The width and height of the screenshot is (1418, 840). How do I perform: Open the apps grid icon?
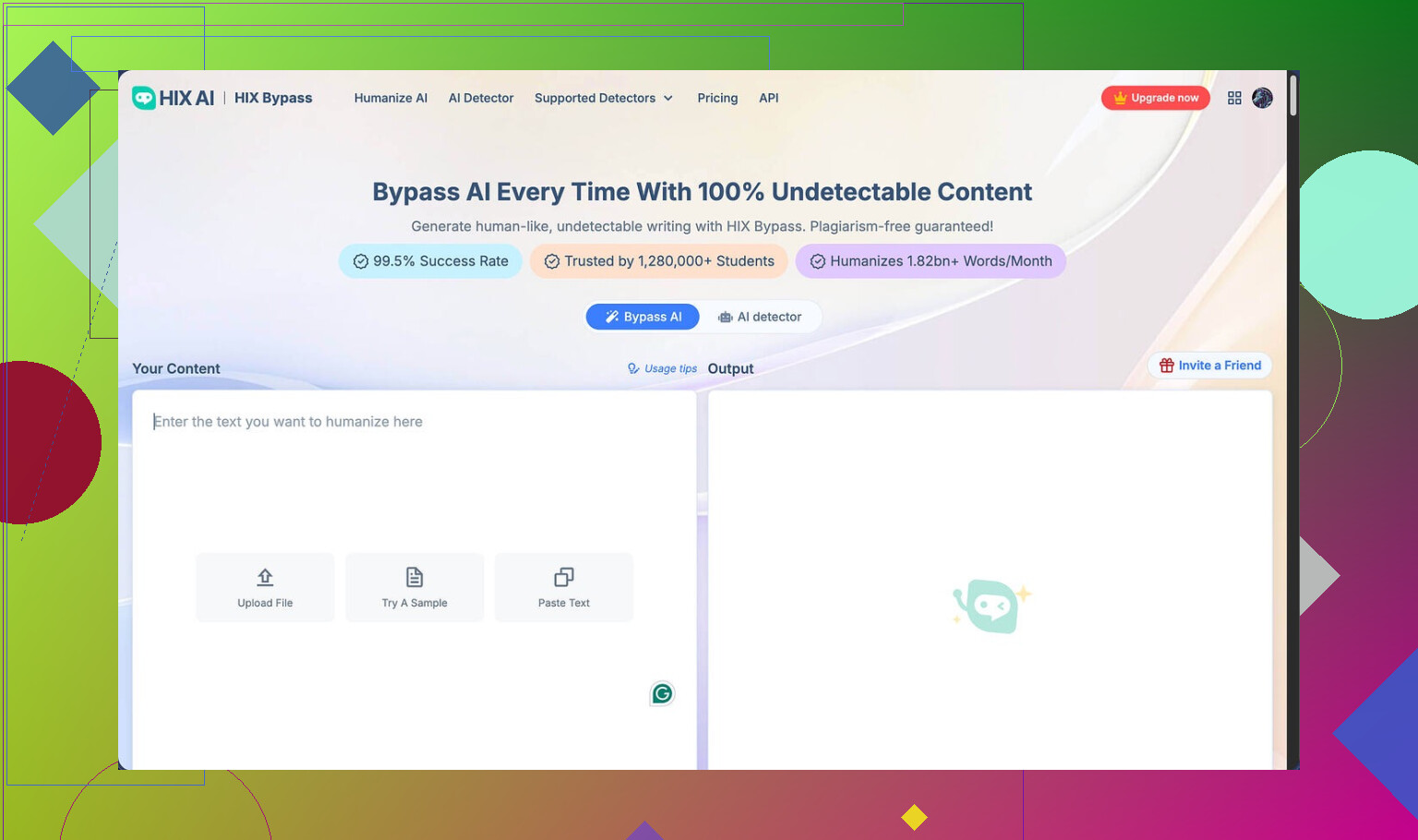click(1234, 98)
